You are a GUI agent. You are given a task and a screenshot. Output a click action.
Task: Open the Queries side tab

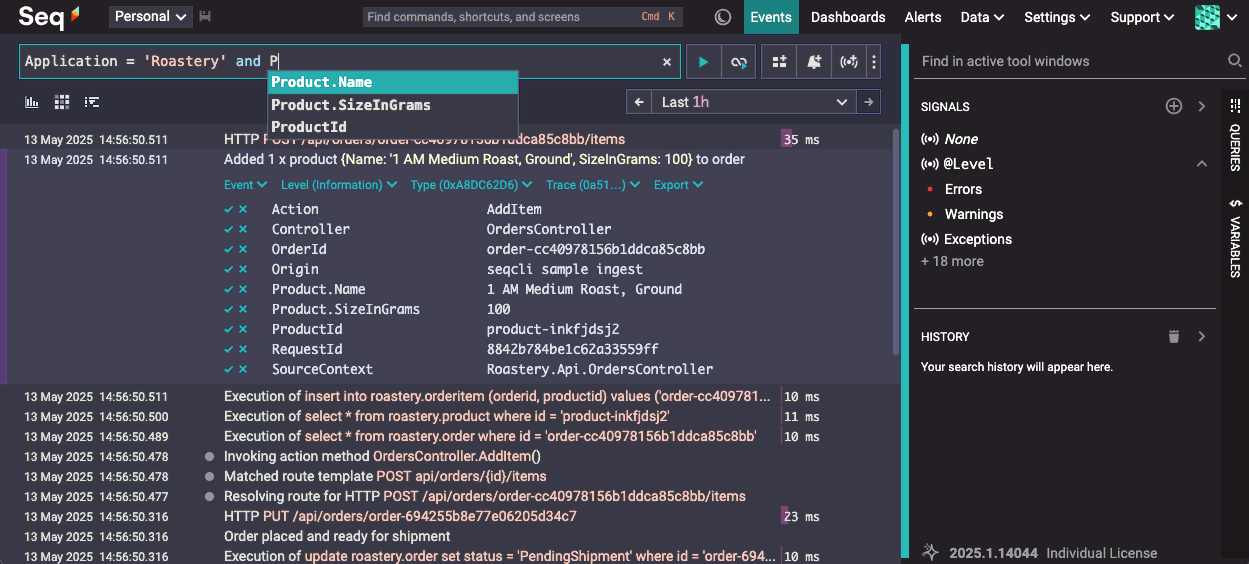point(1235,135)
